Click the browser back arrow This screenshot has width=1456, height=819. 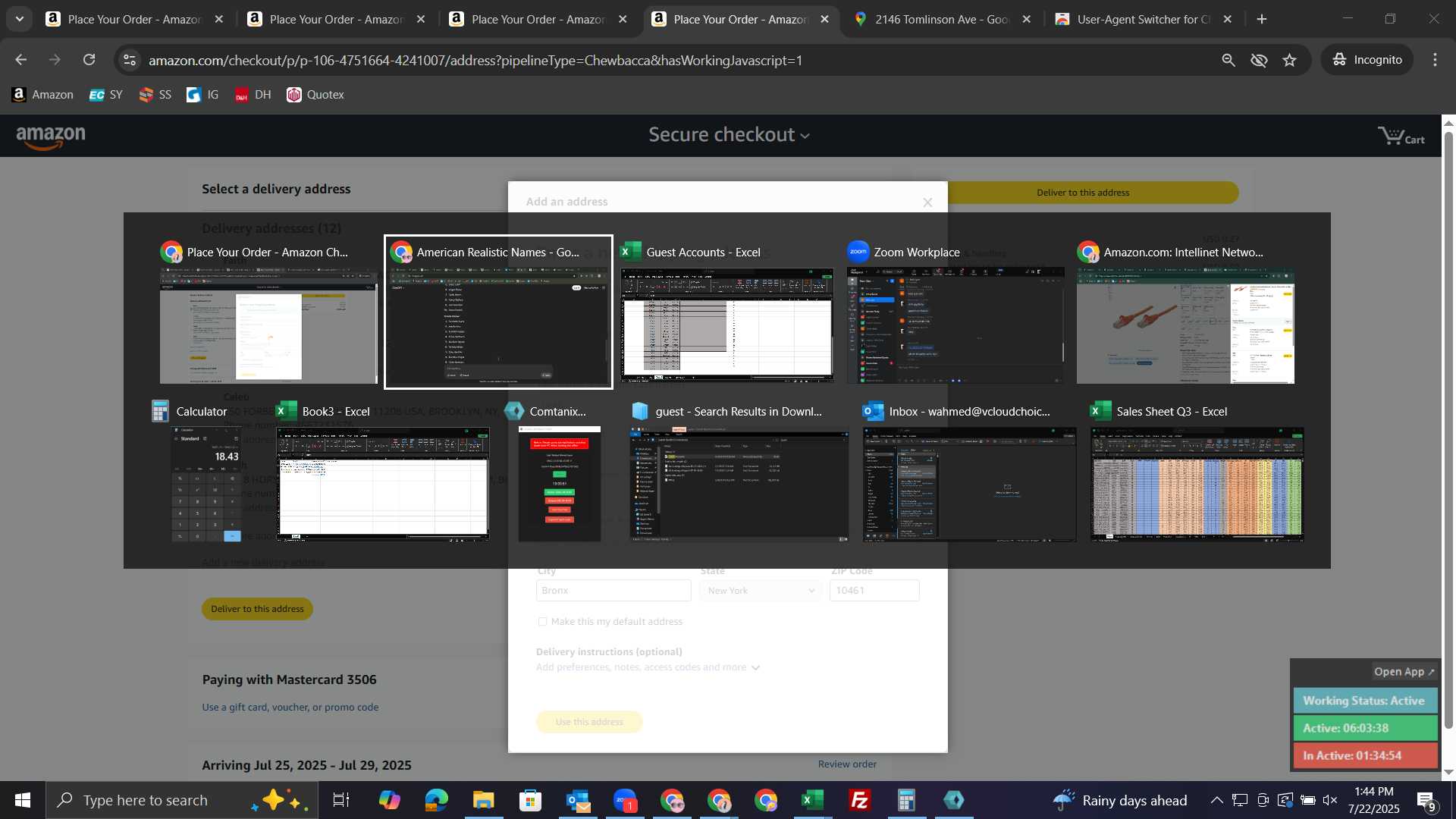pos(20,60)
